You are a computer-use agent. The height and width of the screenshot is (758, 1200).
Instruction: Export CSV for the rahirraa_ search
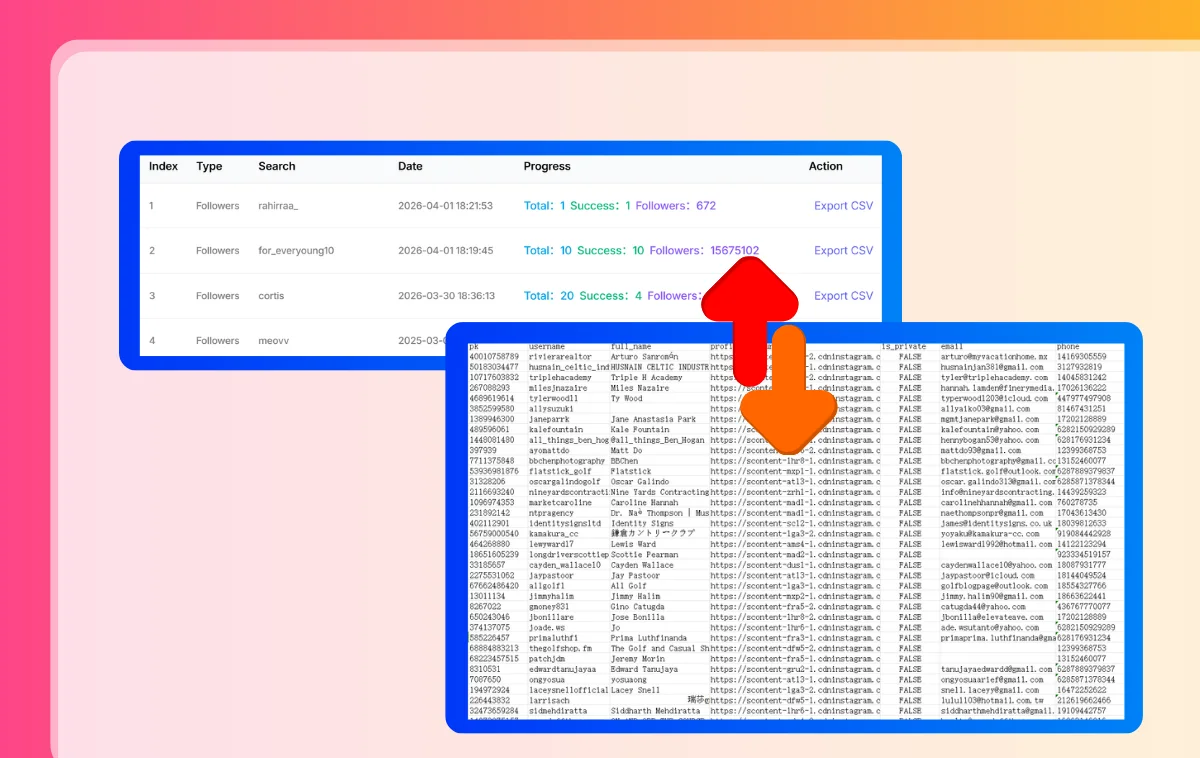[843, 206]
